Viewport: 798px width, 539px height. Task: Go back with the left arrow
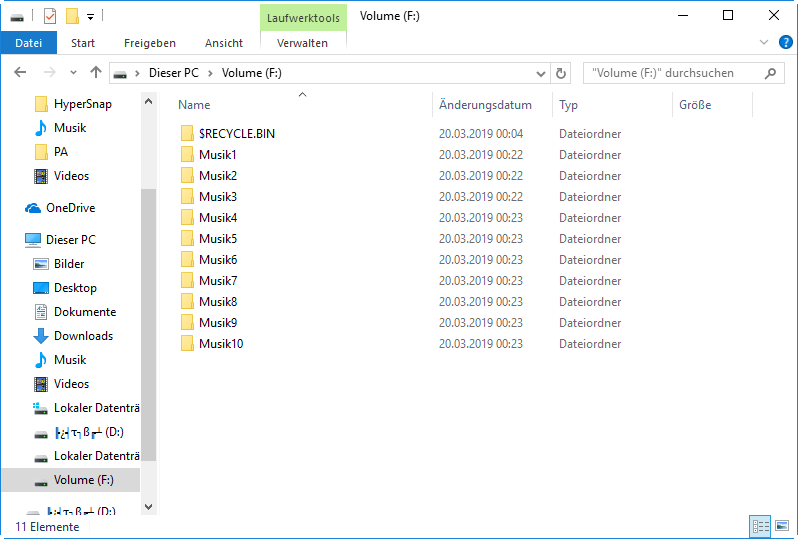tap(20, 73)
